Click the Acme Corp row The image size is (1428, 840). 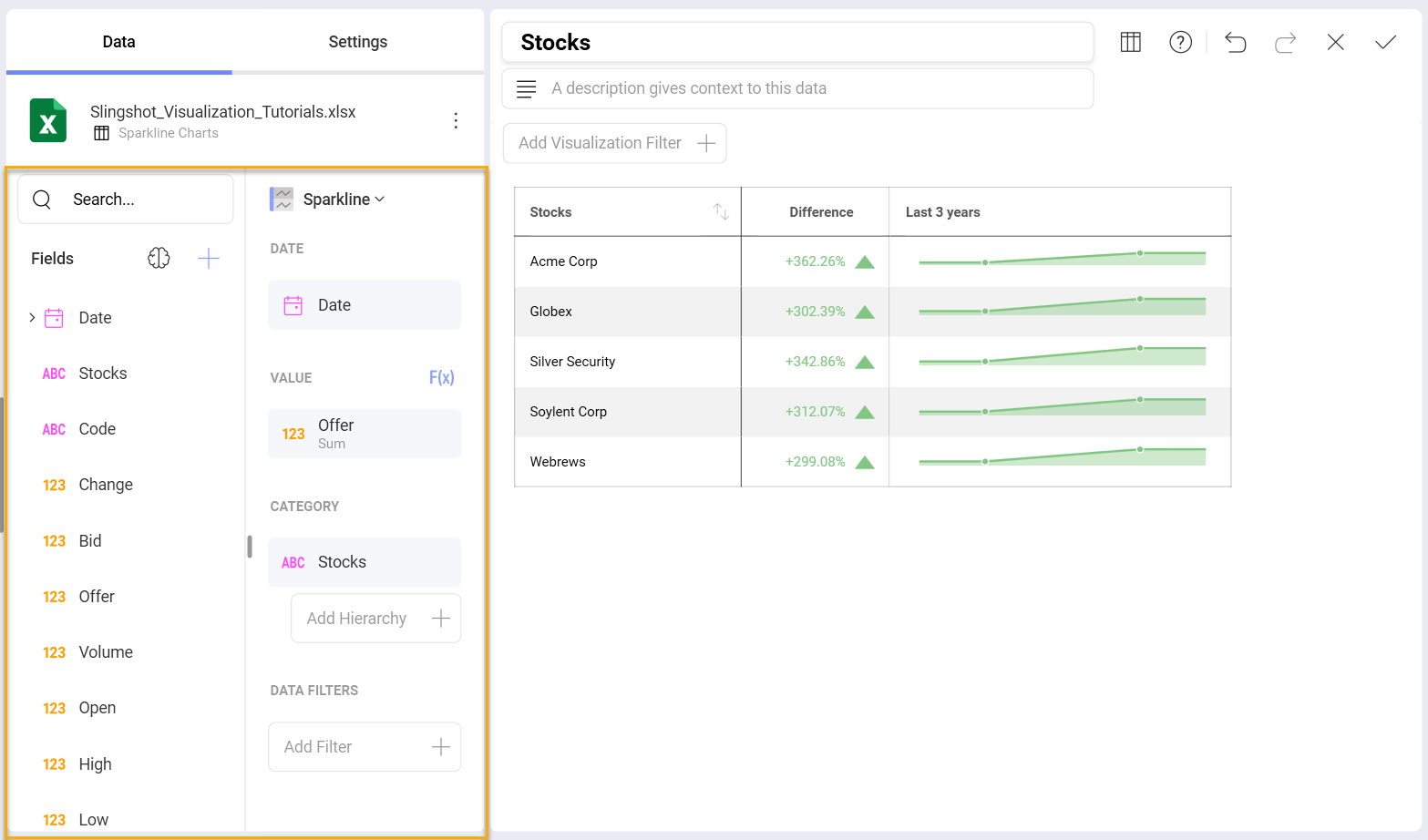click(873, 261)
